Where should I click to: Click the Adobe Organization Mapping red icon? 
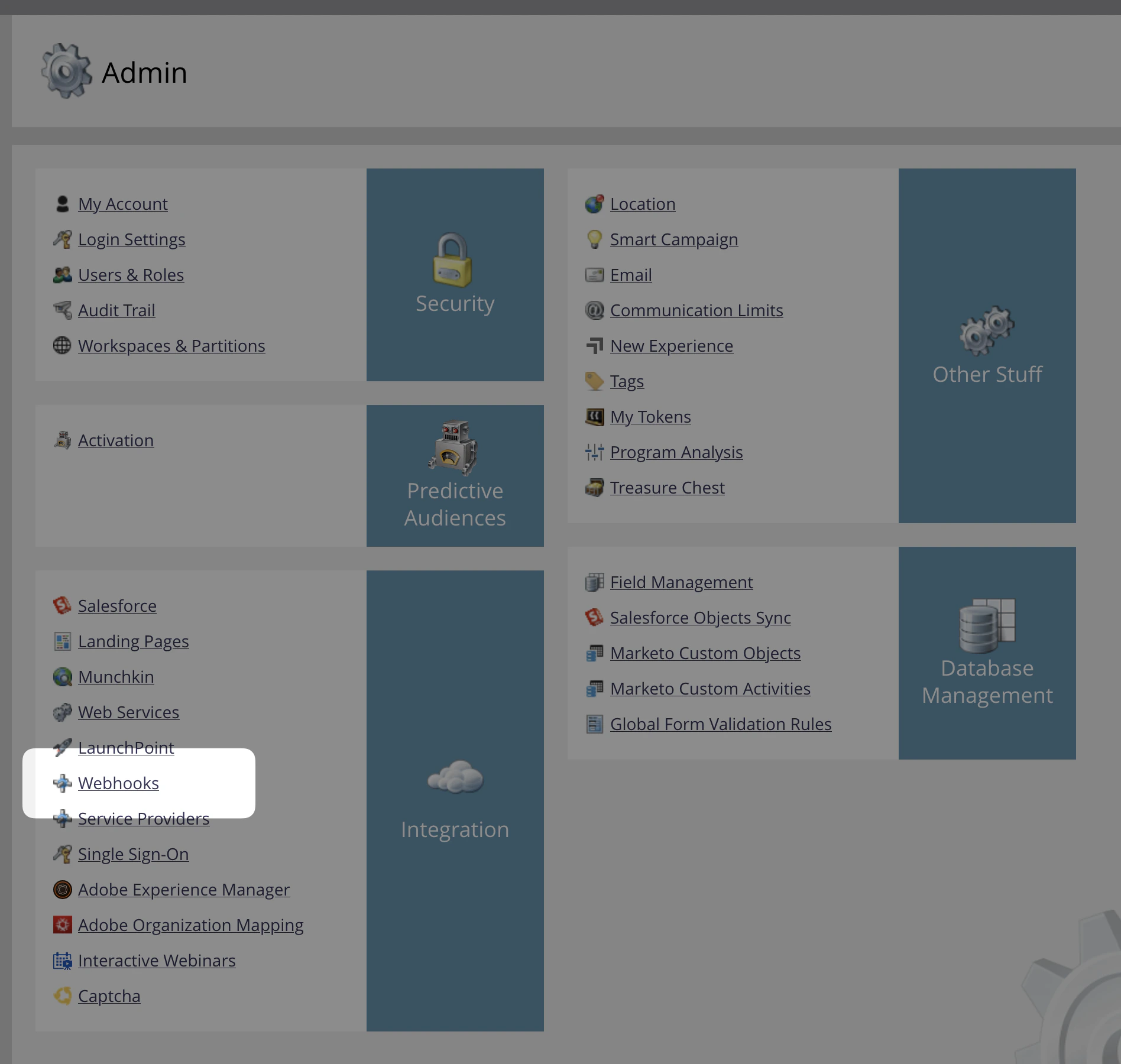click(62, 925)
